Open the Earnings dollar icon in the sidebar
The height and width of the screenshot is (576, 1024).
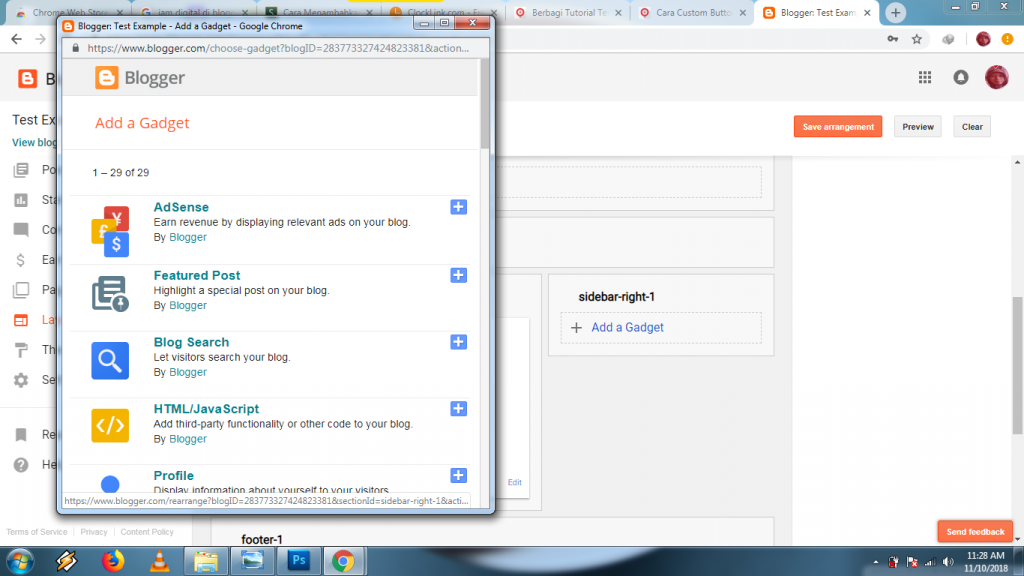coord(21,260)
